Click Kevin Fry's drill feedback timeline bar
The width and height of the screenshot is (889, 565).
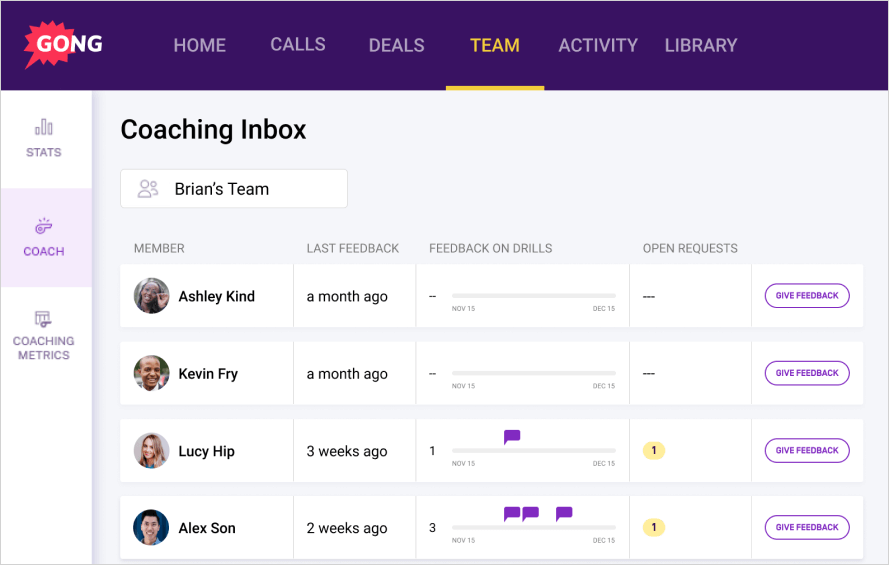click(534, 373)
